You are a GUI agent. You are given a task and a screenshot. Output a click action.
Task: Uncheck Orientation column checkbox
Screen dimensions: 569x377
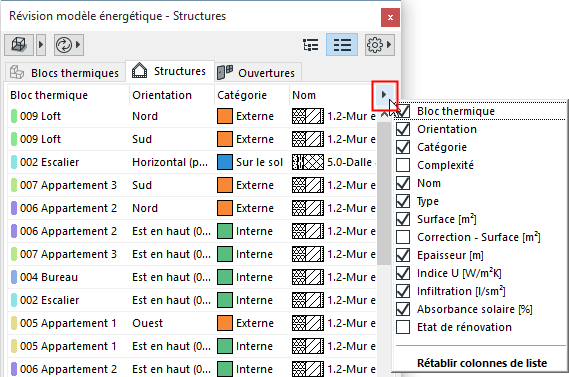point(403,129)
